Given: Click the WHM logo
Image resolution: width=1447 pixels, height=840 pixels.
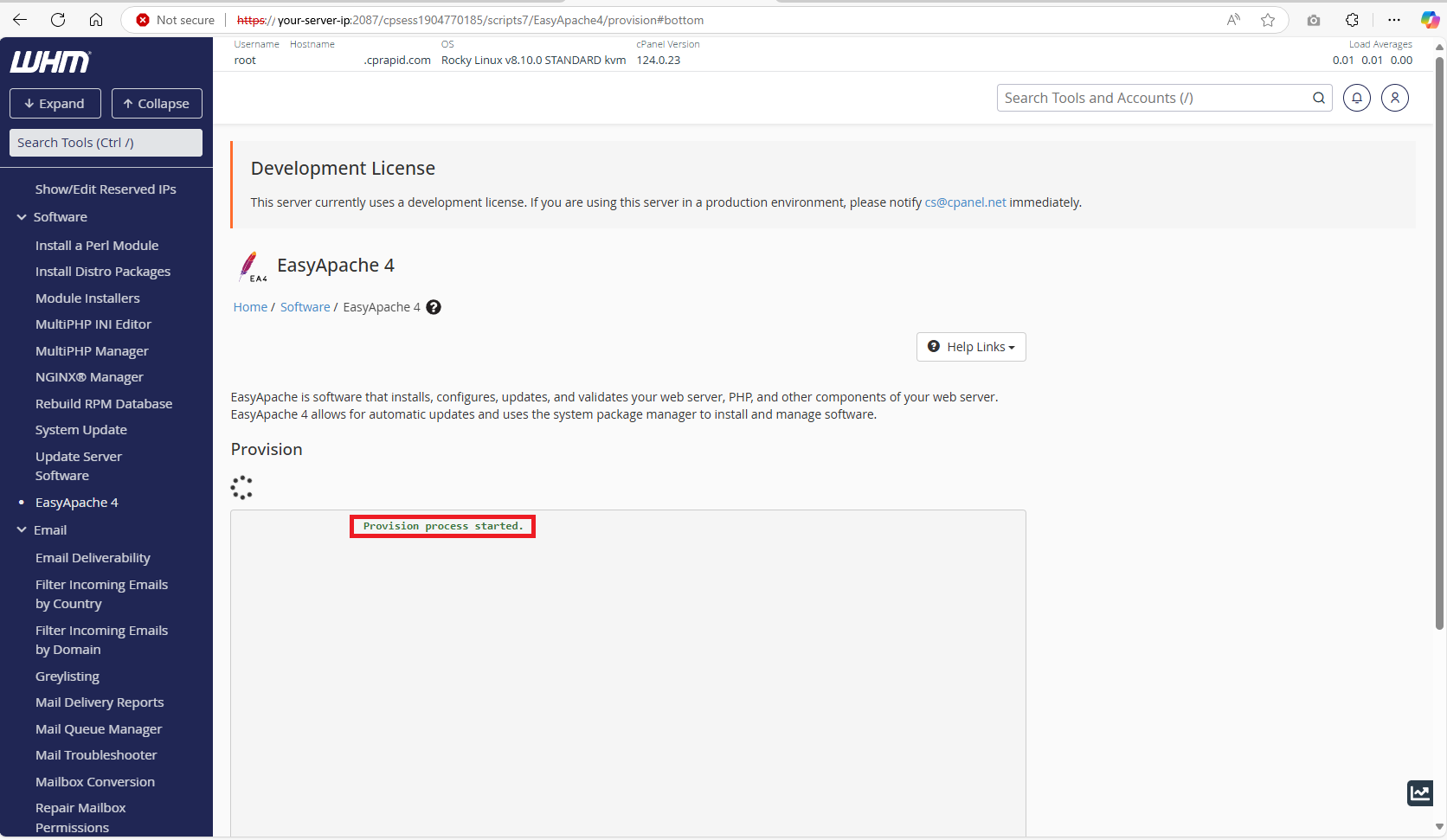Looking at the screenshot, I should point(50,62).
